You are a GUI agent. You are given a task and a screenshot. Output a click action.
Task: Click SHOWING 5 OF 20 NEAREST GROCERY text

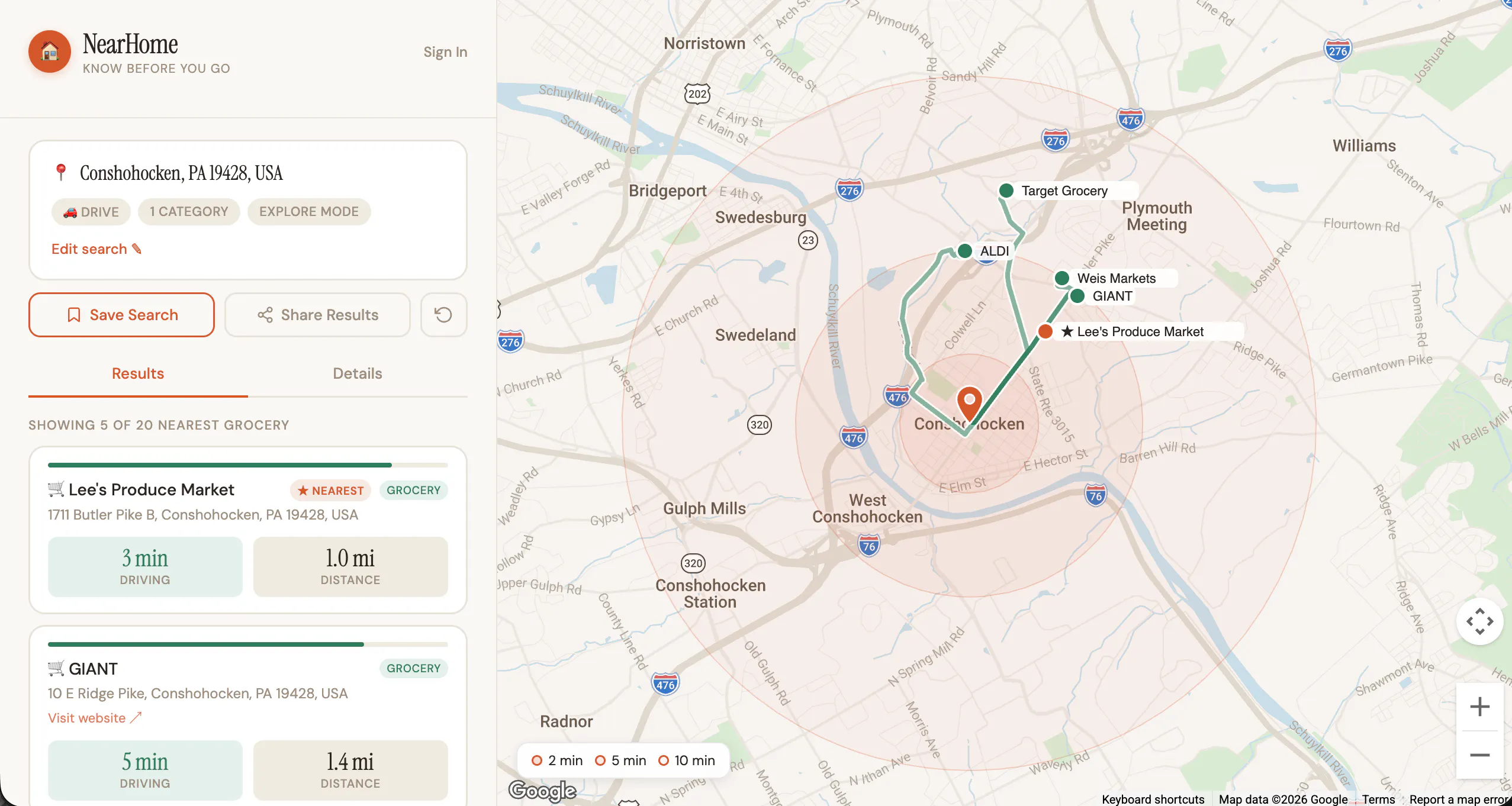tap(159, 425)
